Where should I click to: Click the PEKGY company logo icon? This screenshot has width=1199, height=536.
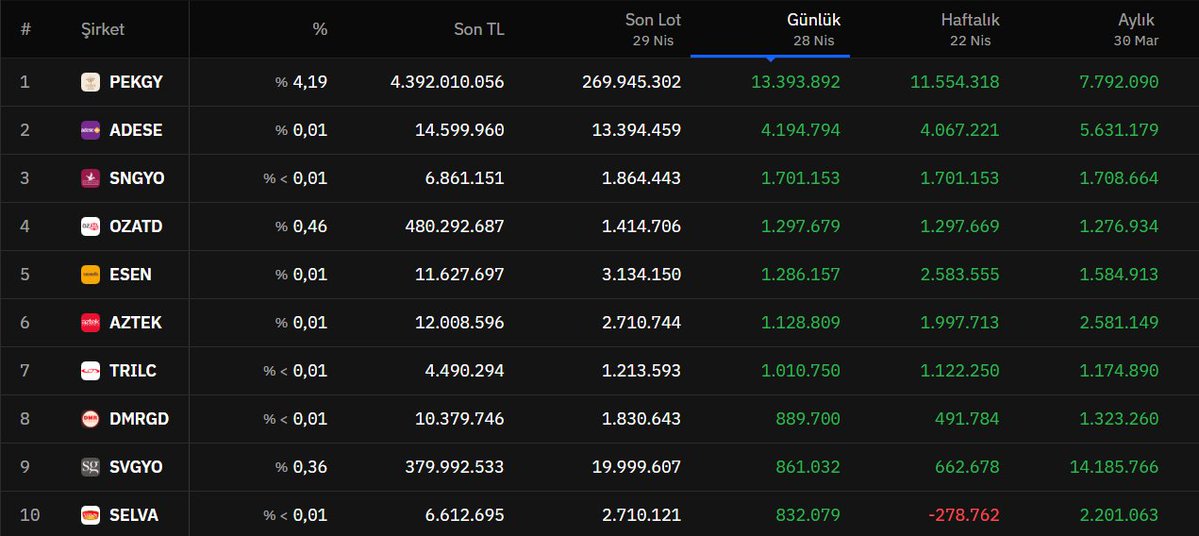(x=90, y=82)
